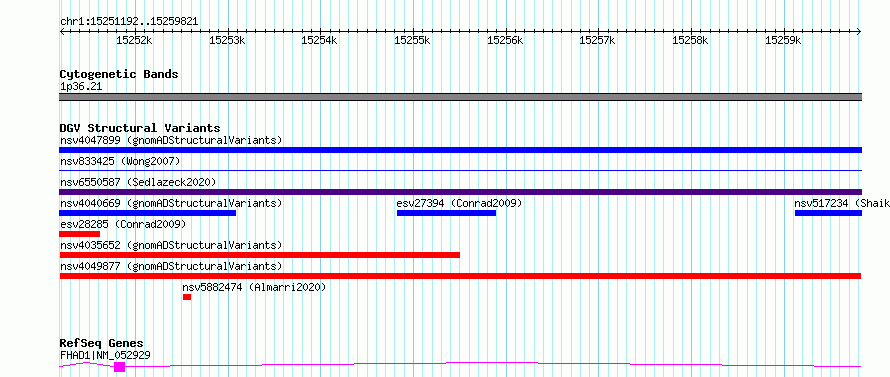890x377 pixels.
Task: Click the FHAD1|NM_052929 gene label
Action: (105, 355)
